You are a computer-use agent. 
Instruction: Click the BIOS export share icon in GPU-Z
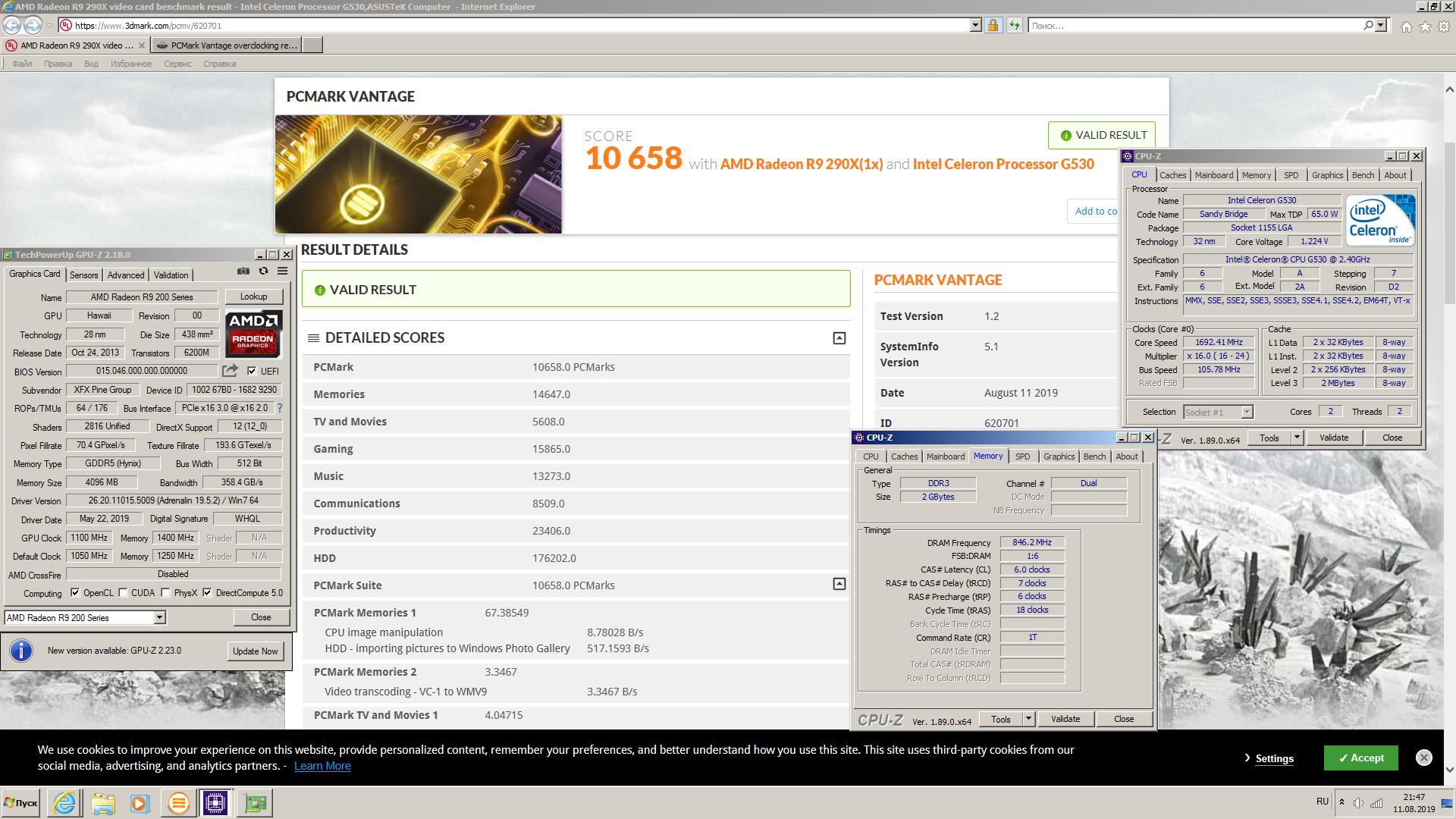point(230,371)
